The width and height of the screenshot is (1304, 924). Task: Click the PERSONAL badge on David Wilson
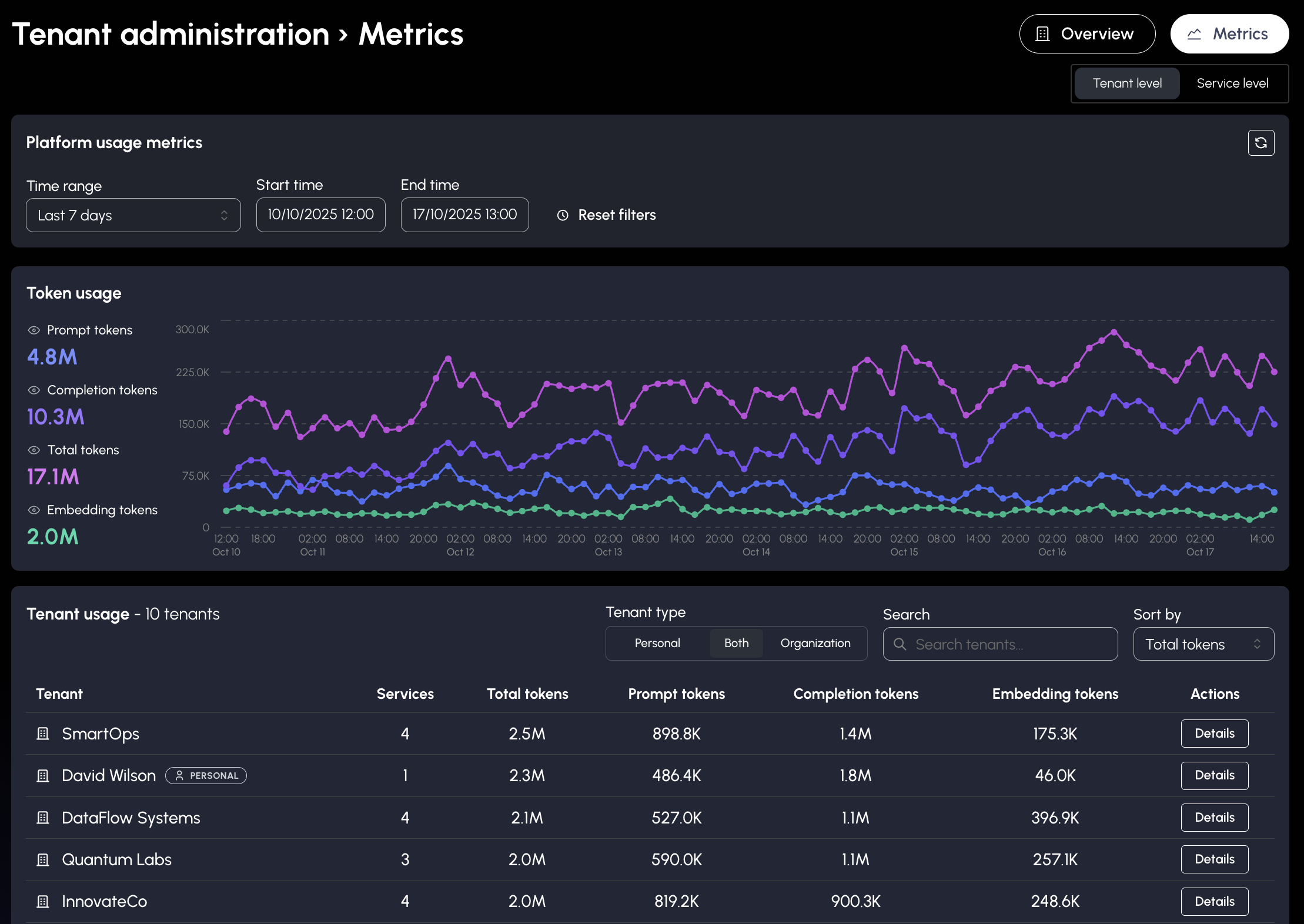(x=206, y=776)
